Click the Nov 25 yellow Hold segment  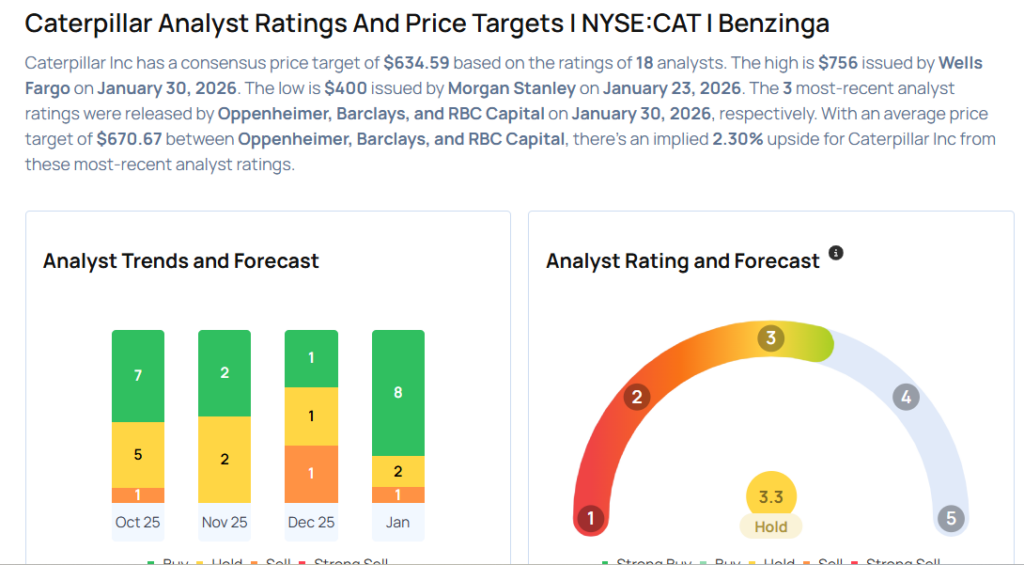(225, 459)
